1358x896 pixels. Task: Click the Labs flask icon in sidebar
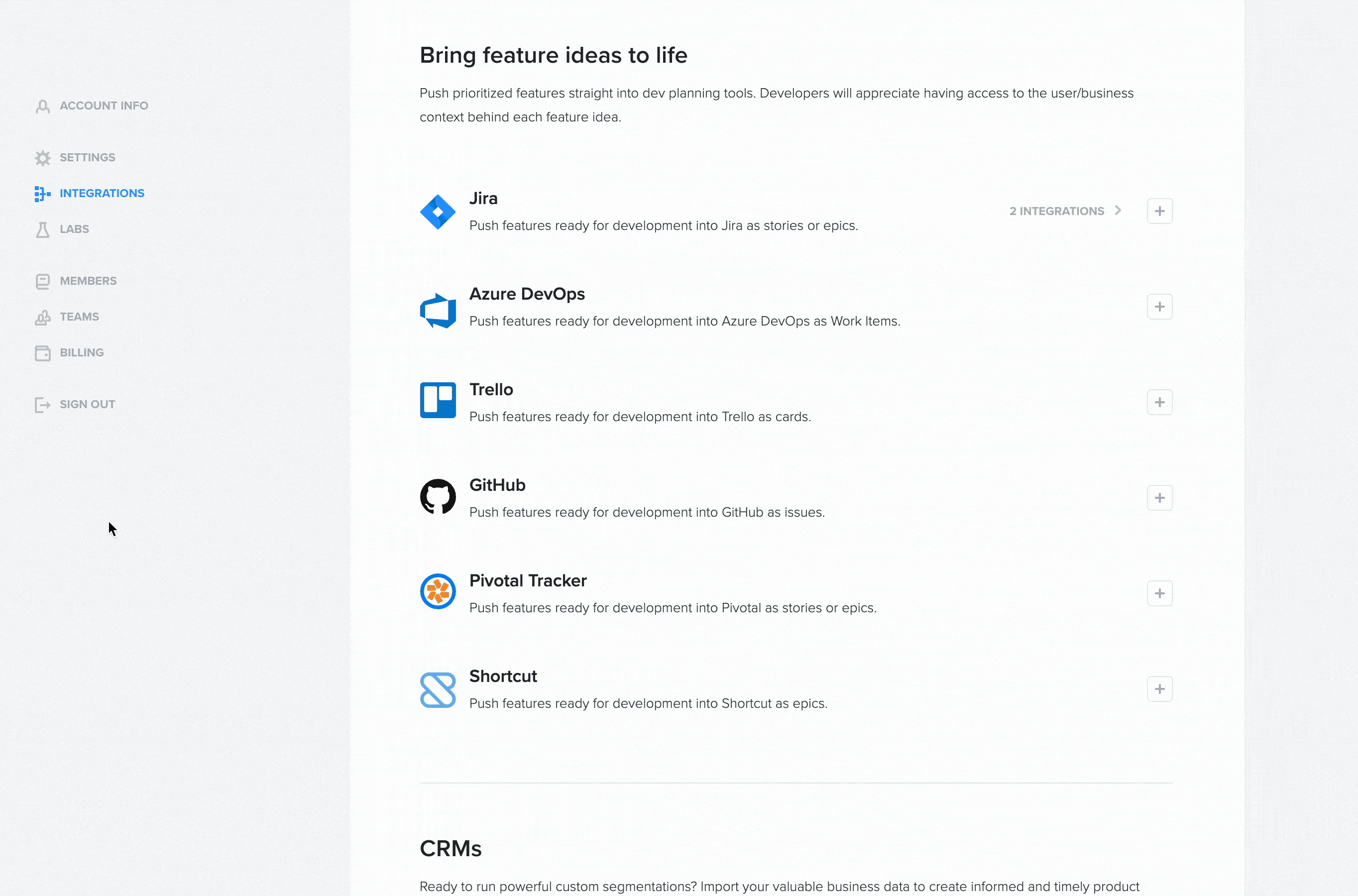(43, 229)
